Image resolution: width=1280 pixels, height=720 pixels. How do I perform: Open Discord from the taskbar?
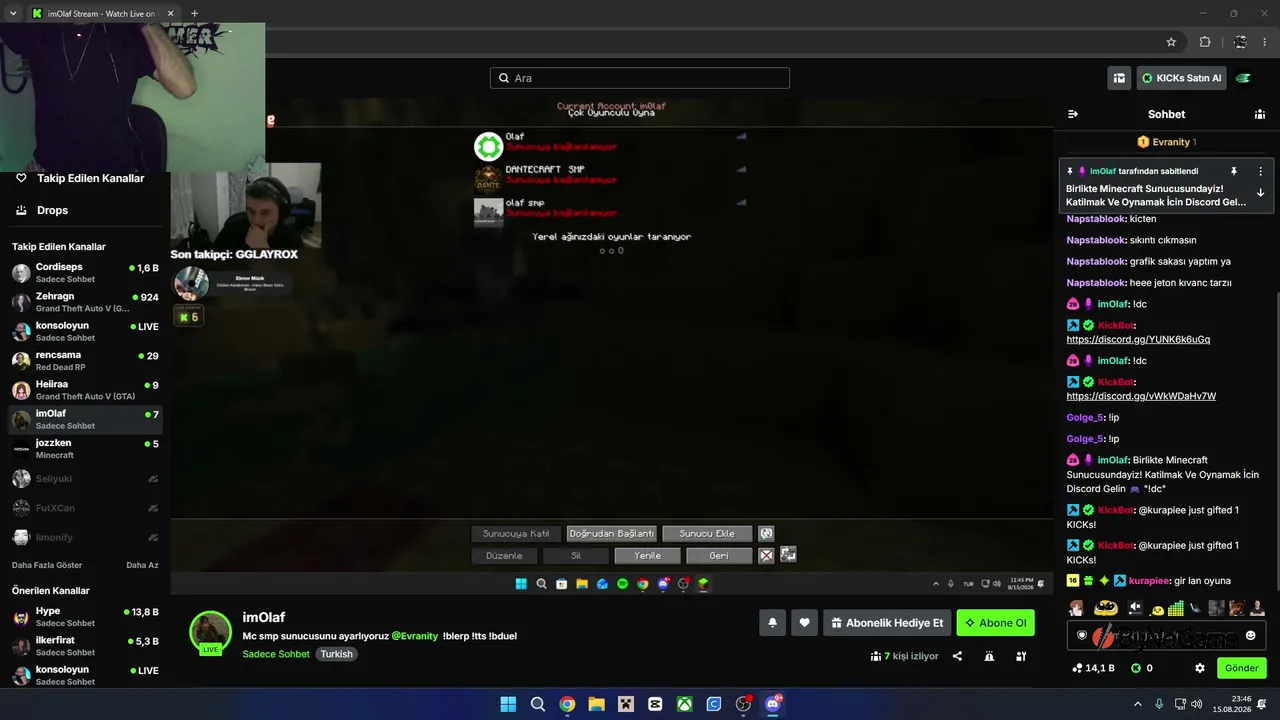coord(772,704)
